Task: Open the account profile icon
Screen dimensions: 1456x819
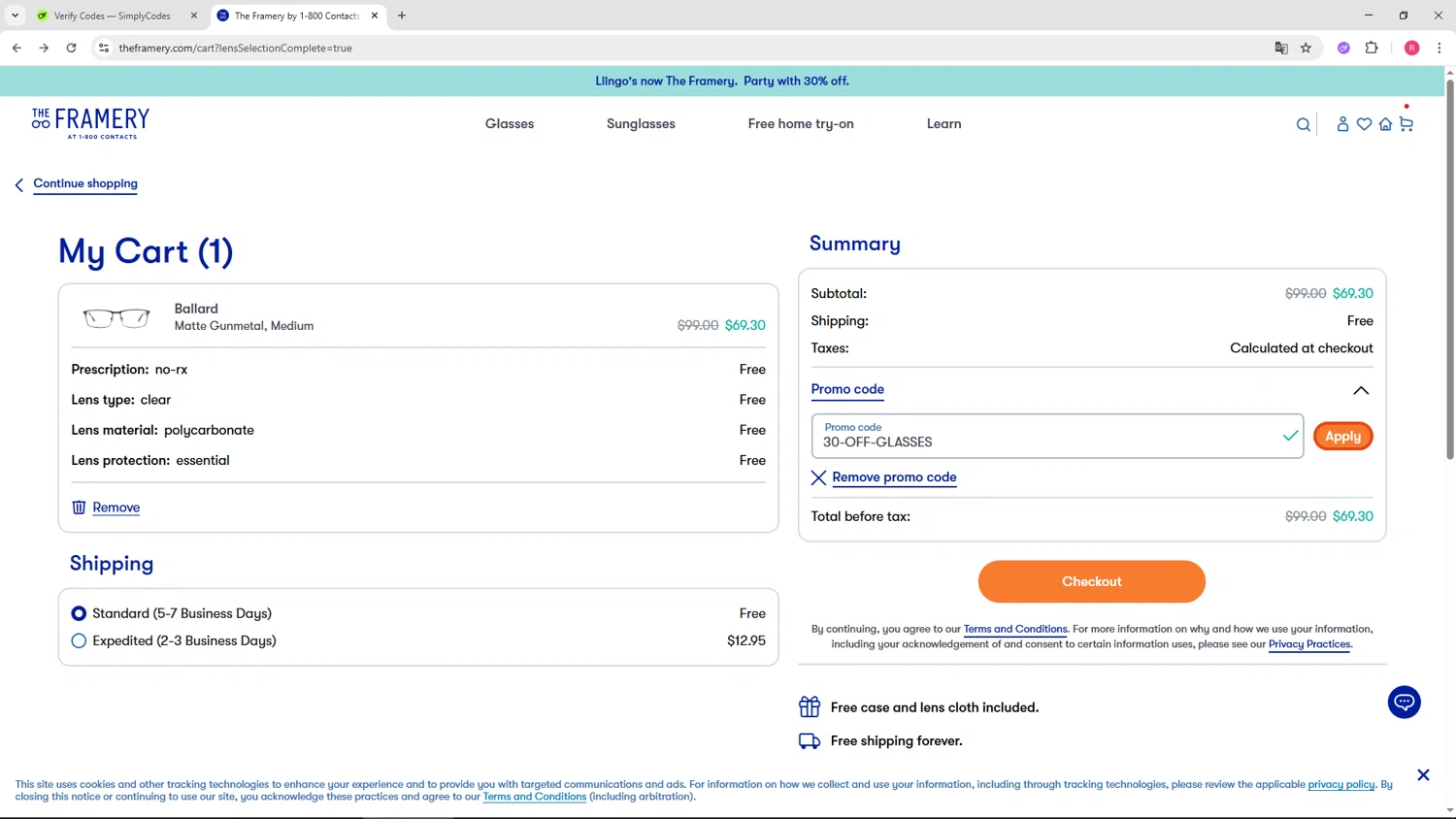Action: (1342, 124)
